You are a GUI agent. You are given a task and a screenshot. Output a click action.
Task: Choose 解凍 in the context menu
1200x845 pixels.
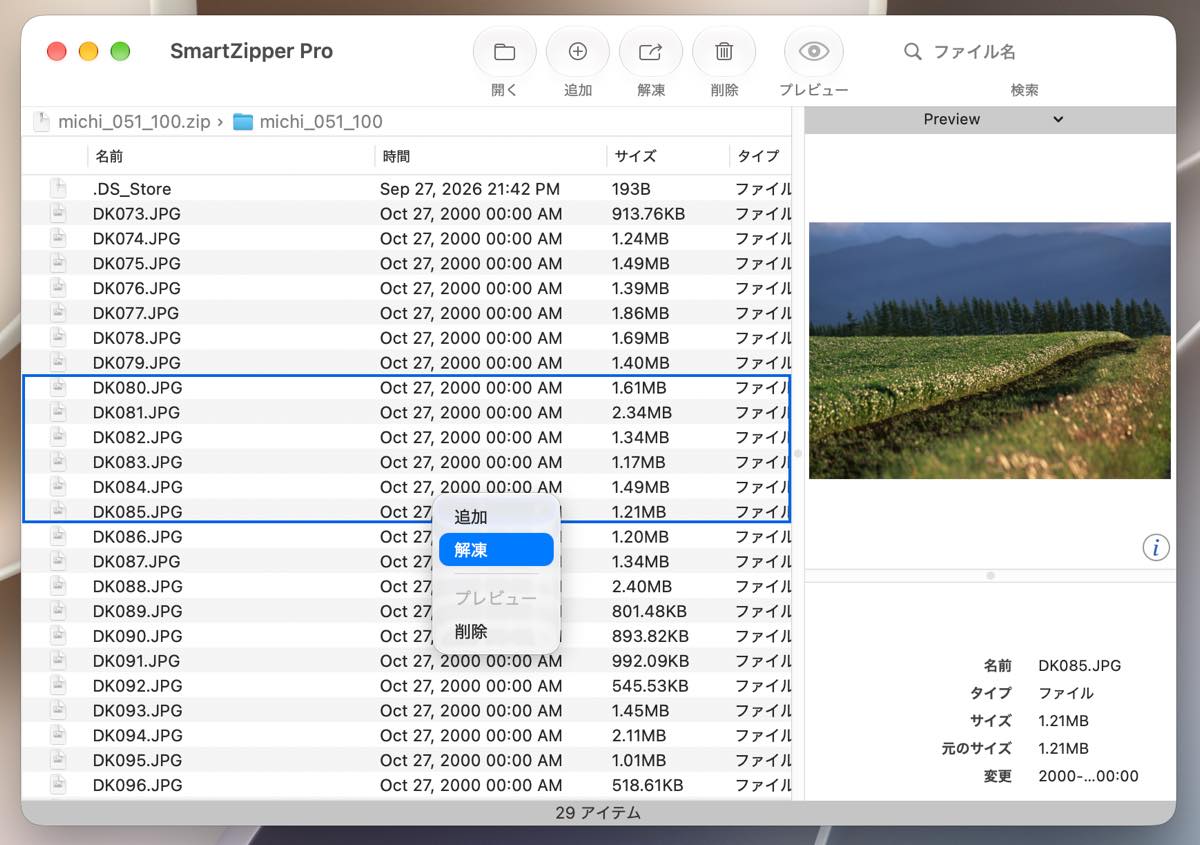coord(496,550)
